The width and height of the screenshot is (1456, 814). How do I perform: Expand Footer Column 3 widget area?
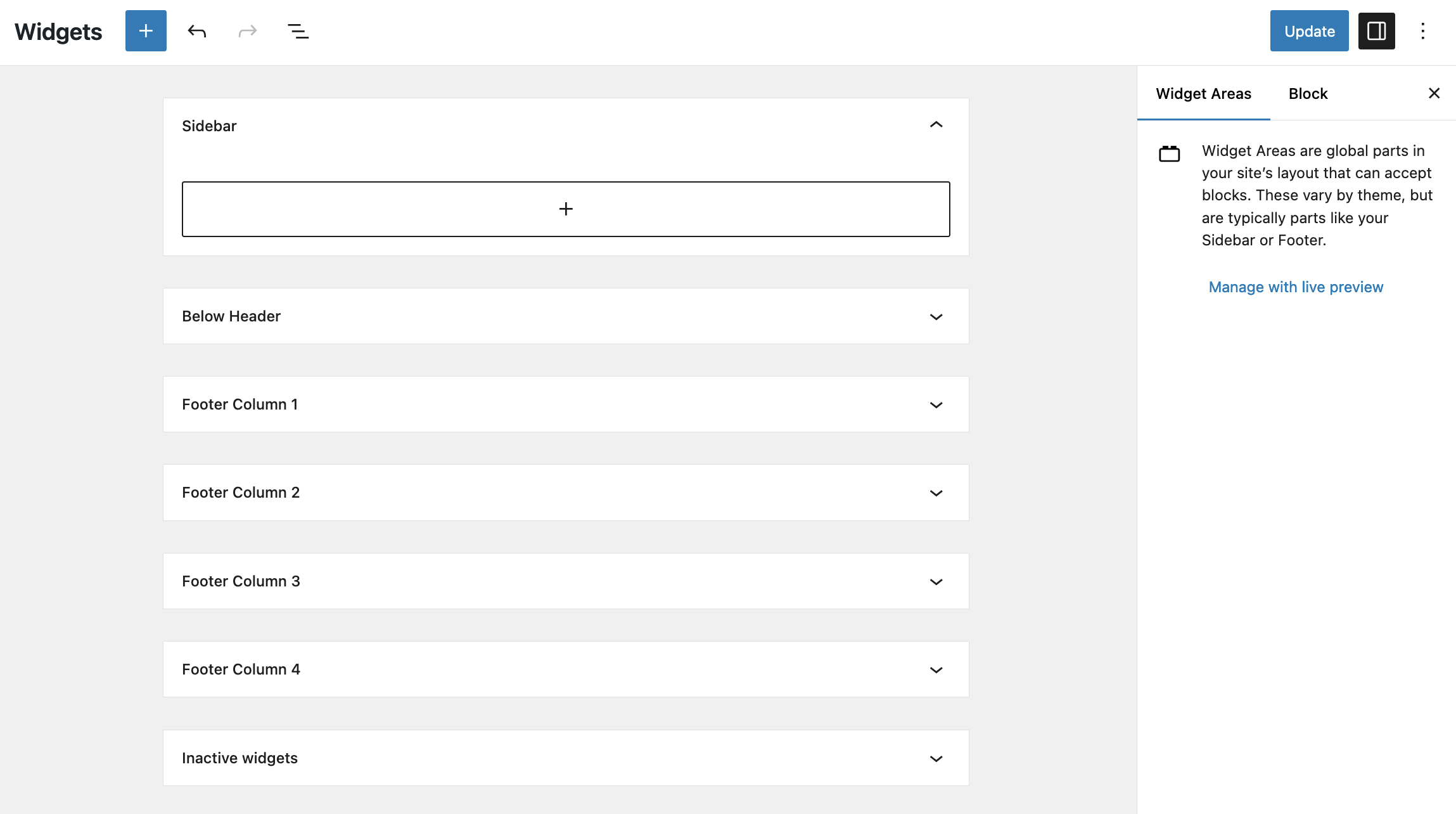(936, 581)
